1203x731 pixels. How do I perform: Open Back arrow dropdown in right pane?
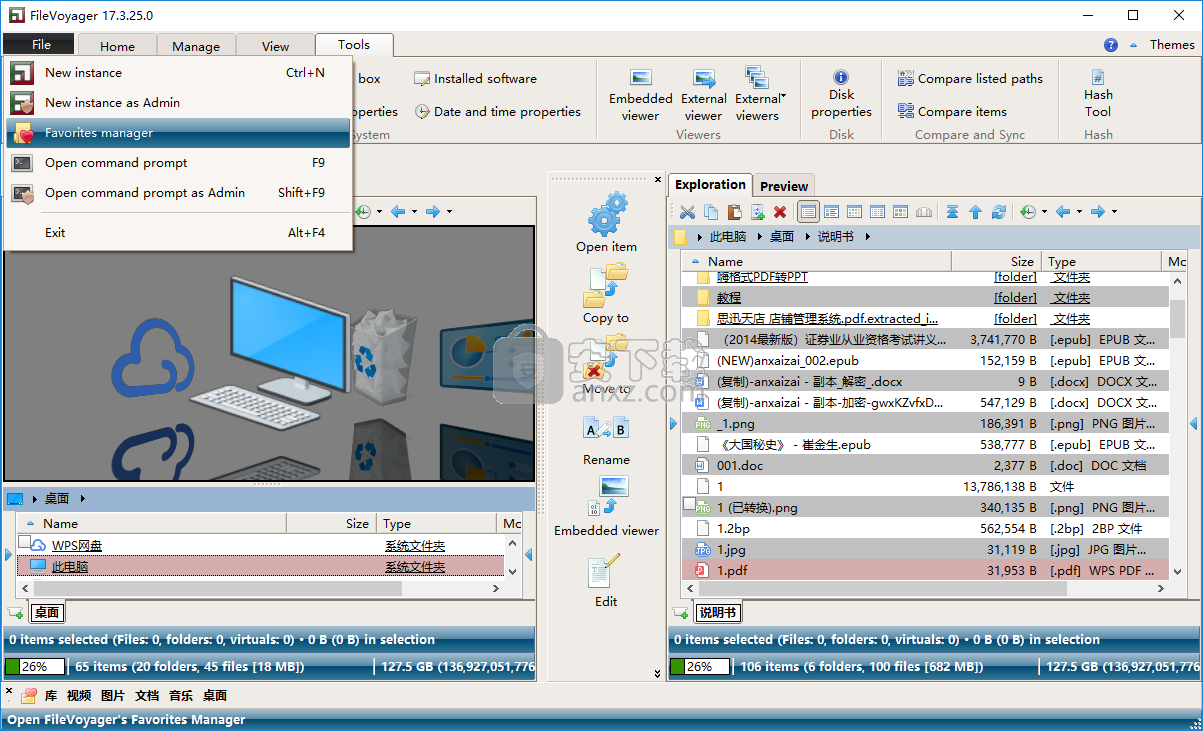[x=1079, y=212]
